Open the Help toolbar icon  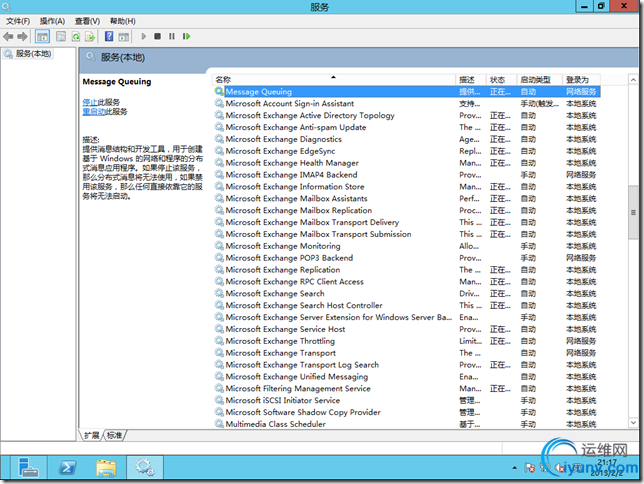(x=109, y=37)
